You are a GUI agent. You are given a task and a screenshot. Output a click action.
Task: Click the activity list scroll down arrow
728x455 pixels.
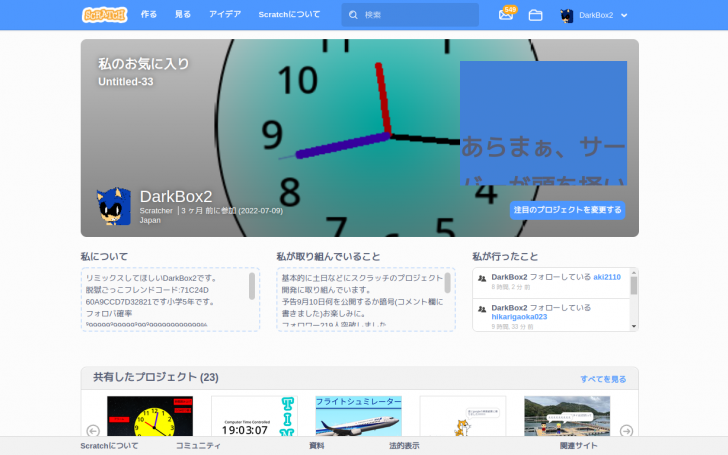point(634,326)
